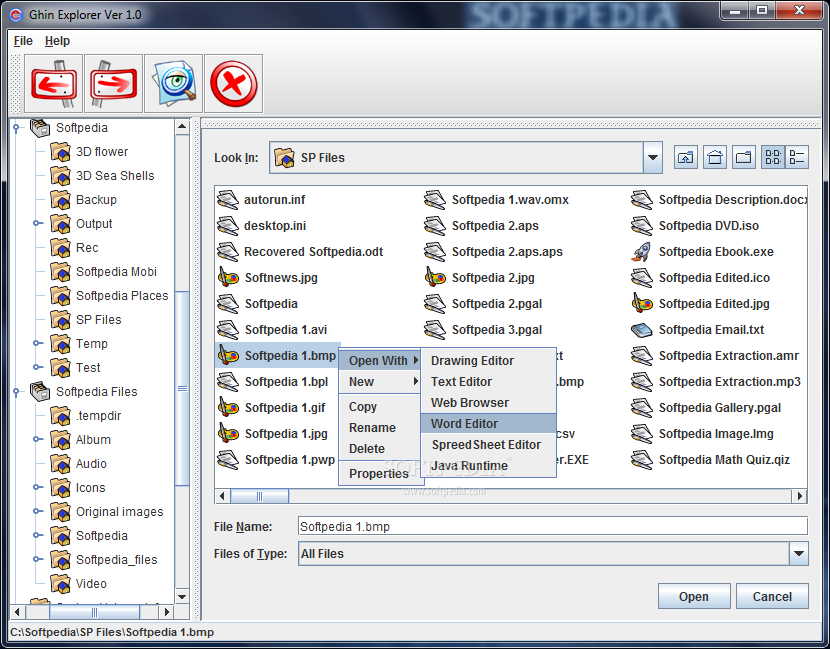Click the Home directory icon
The height and width of the screenshot is (649, 830).
point(715,157)
